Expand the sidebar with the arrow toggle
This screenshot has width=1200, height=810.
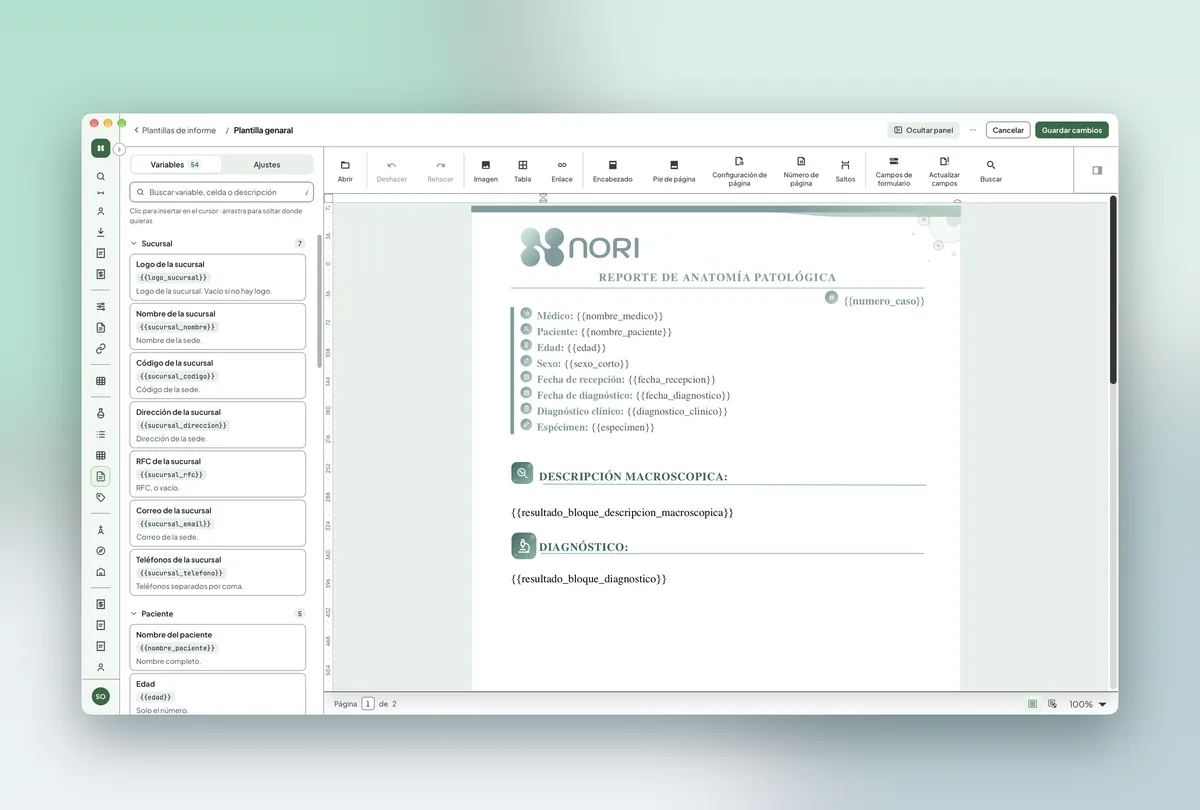[x=119, y=149]
